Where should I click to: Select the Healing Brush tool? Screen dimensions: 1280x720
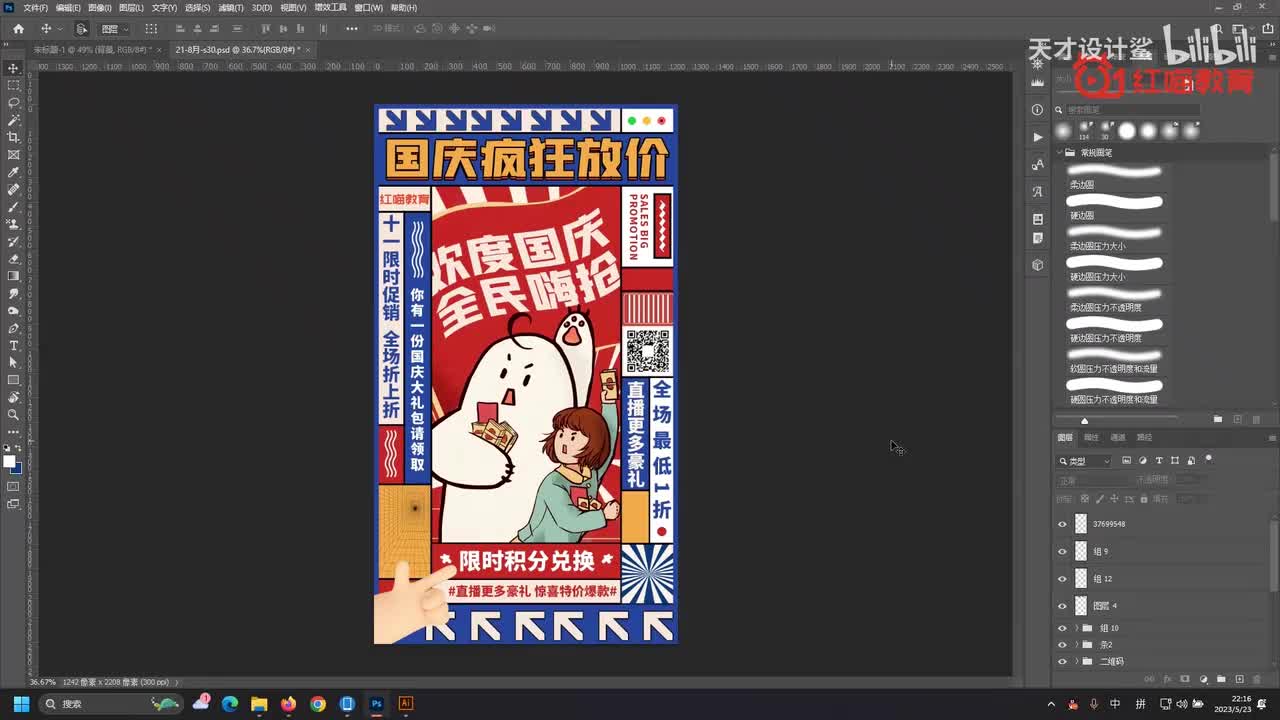tap(13, 189)
